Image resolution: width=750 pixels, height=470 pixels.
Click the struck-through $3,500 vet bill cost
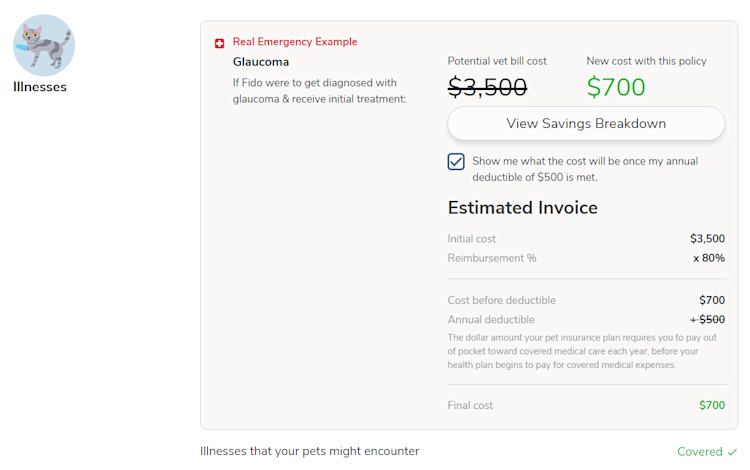487,87
